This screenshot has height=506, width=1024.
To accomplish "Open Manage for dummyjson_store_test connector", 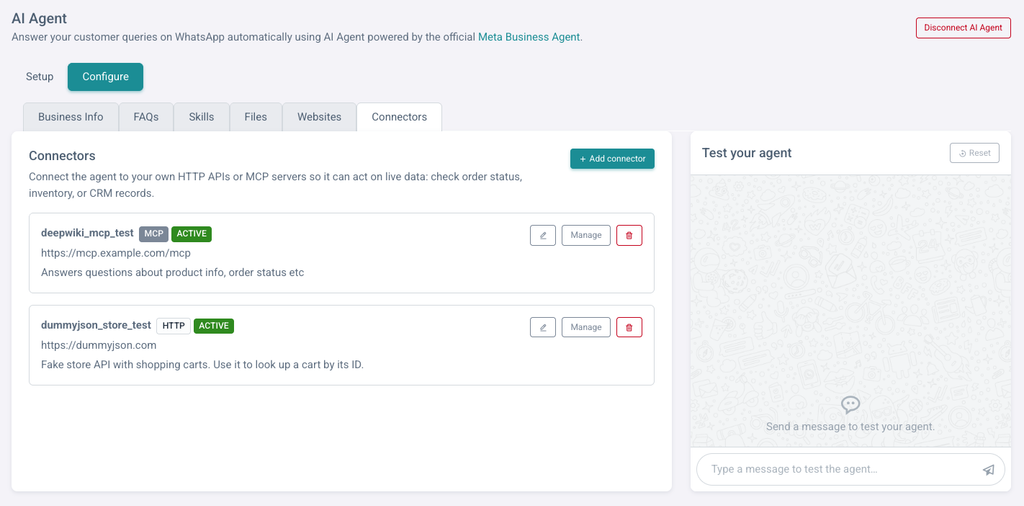I will (x=586, y=327).
